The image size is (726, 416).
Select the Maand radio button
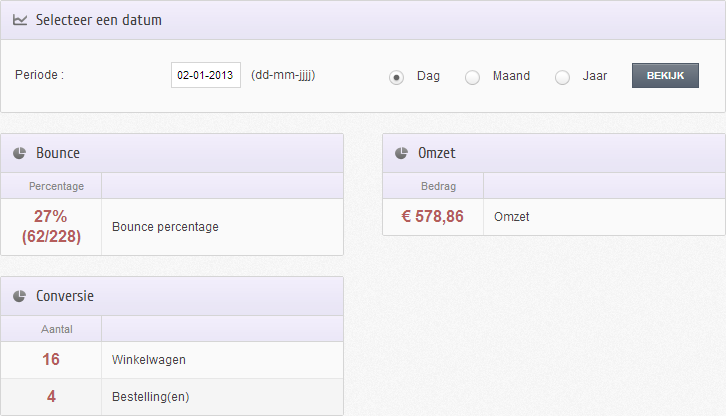[472, 77]
